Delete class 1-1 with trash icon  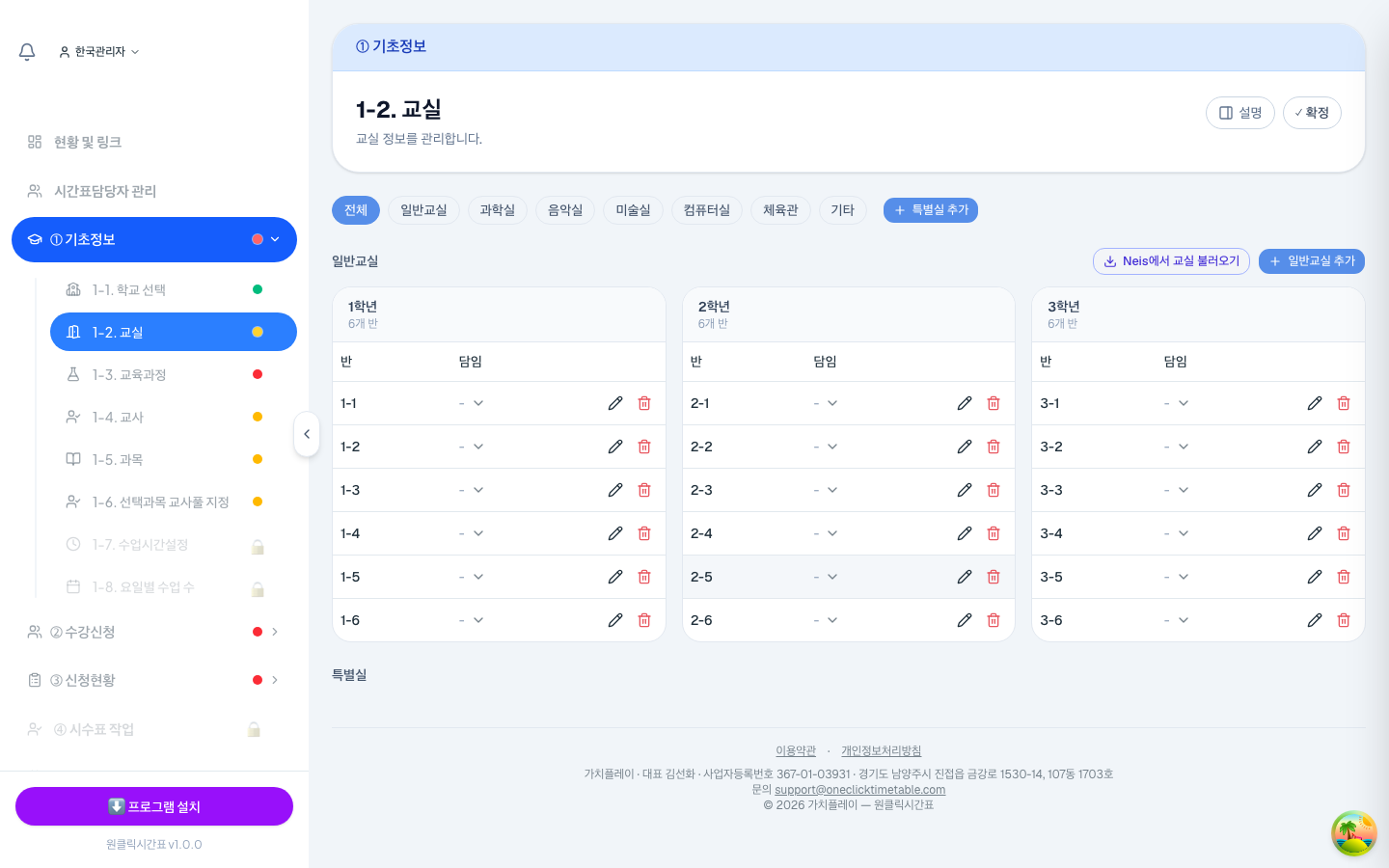(x=644, y=403)
